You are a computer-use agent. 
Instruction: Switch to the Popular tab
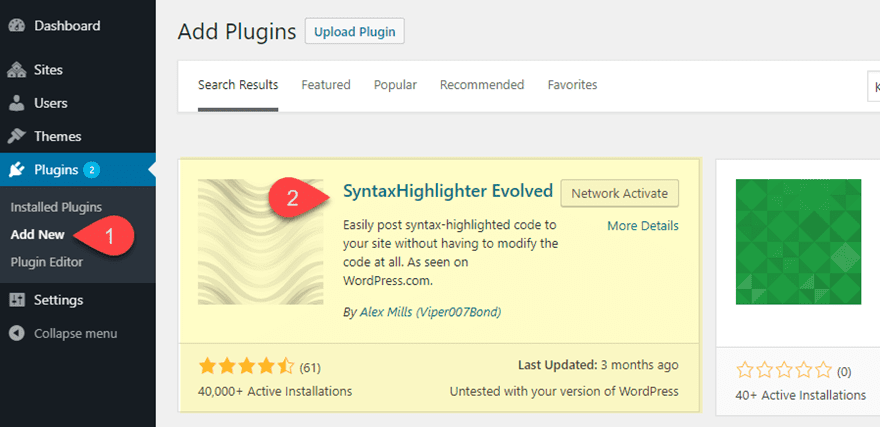[x=396, y=85]
